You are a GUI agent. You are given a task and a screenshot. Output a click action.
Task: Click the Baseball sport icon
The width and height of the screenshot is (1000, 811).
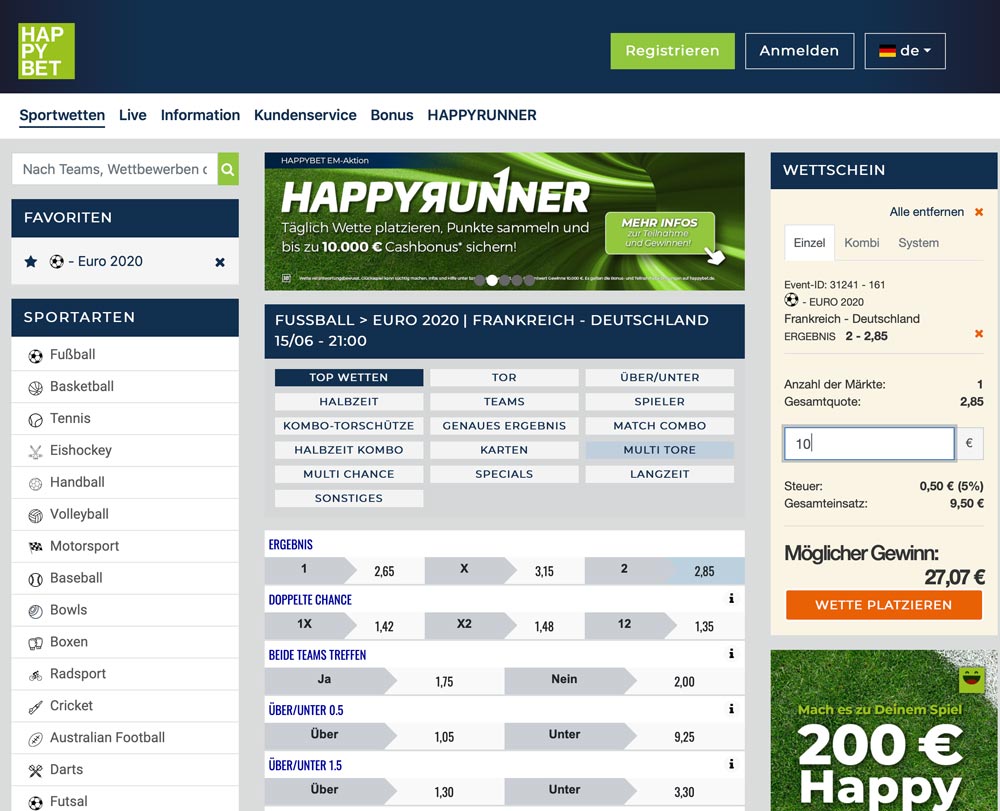coord(36,579)
